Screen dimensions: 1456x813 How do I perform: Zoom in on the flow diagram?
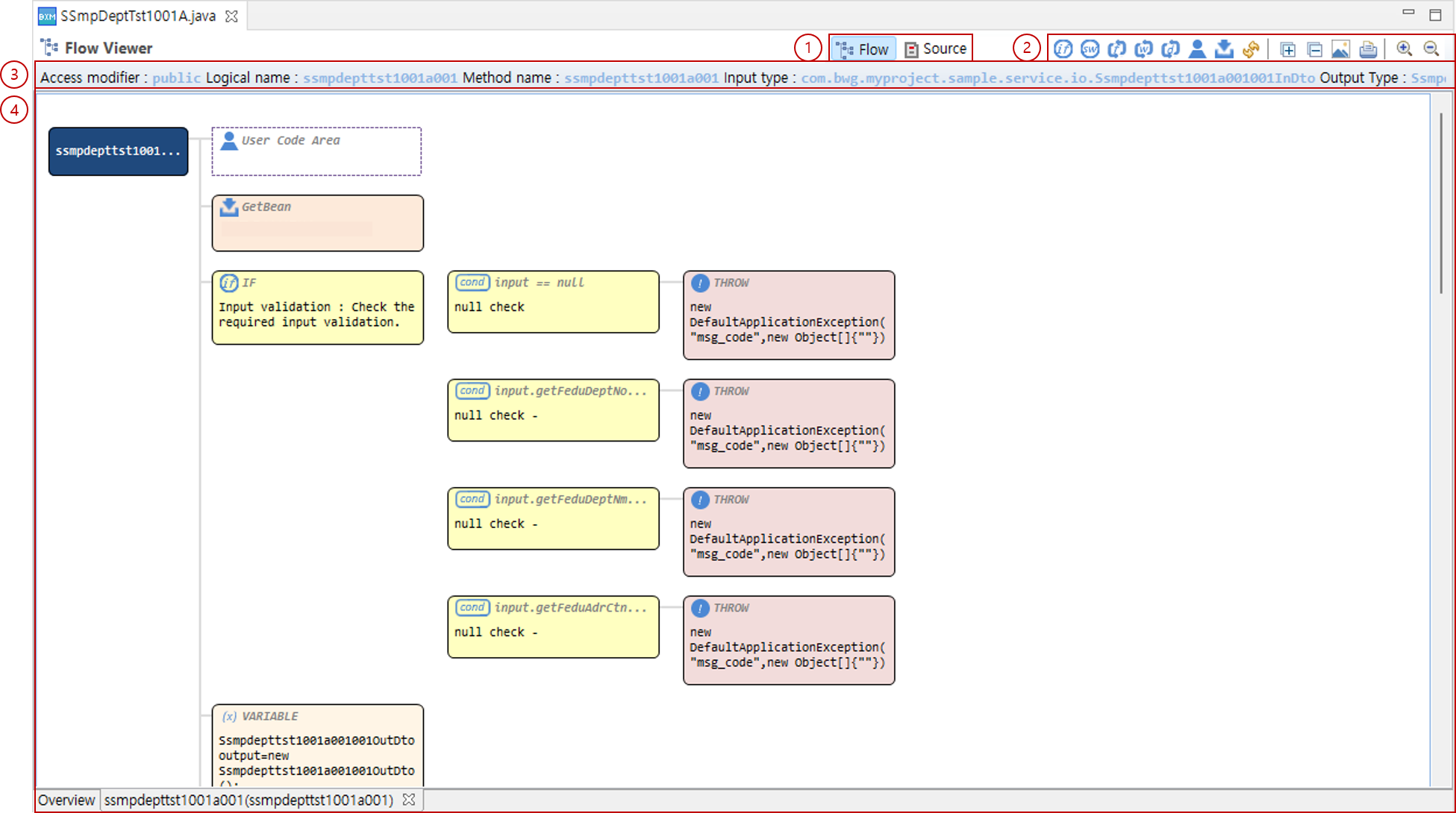click(x=1405, y=48)
